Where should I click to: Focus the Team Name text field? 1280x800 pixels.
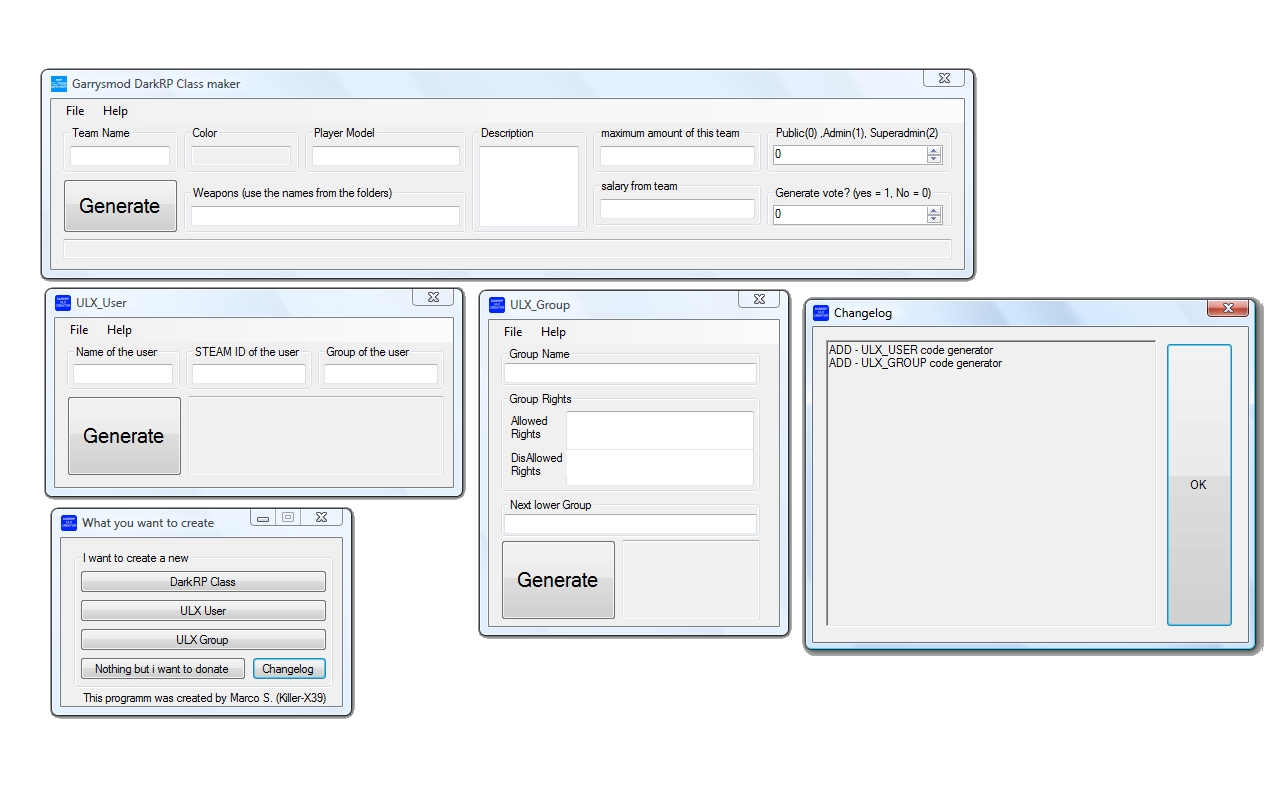click(120, 156)
